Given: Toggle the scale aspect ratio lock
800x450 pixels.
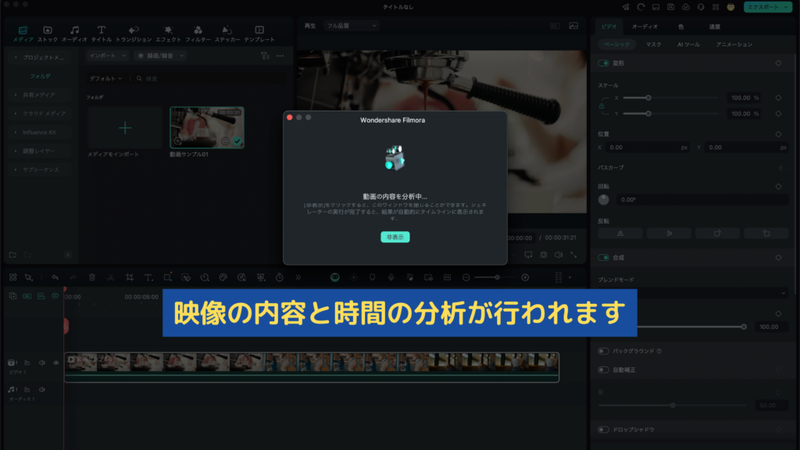Looking at the screenshot, I should [602, 106].
